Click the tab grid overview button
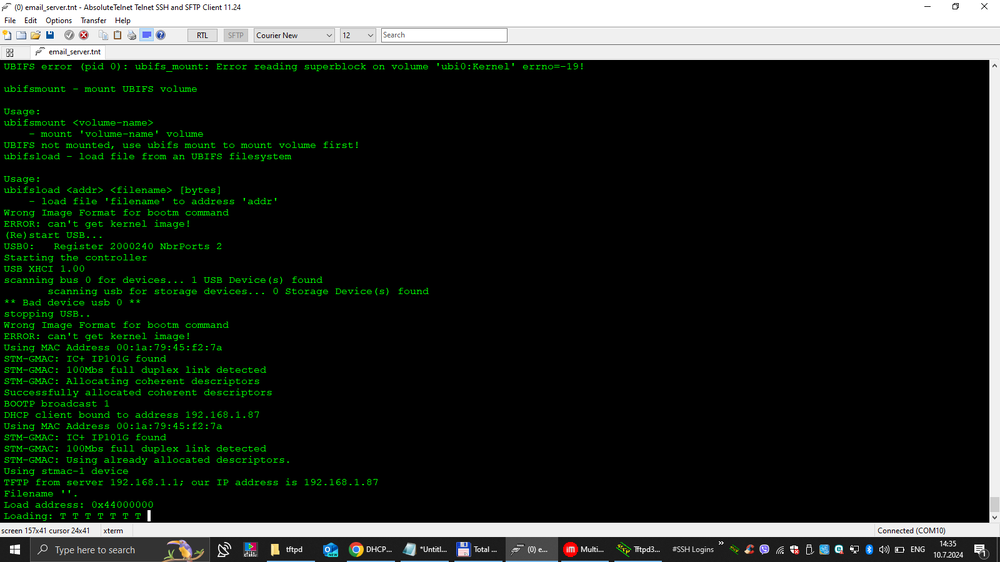Viewport: 1000px width, 562px height. tap(9, 51)
